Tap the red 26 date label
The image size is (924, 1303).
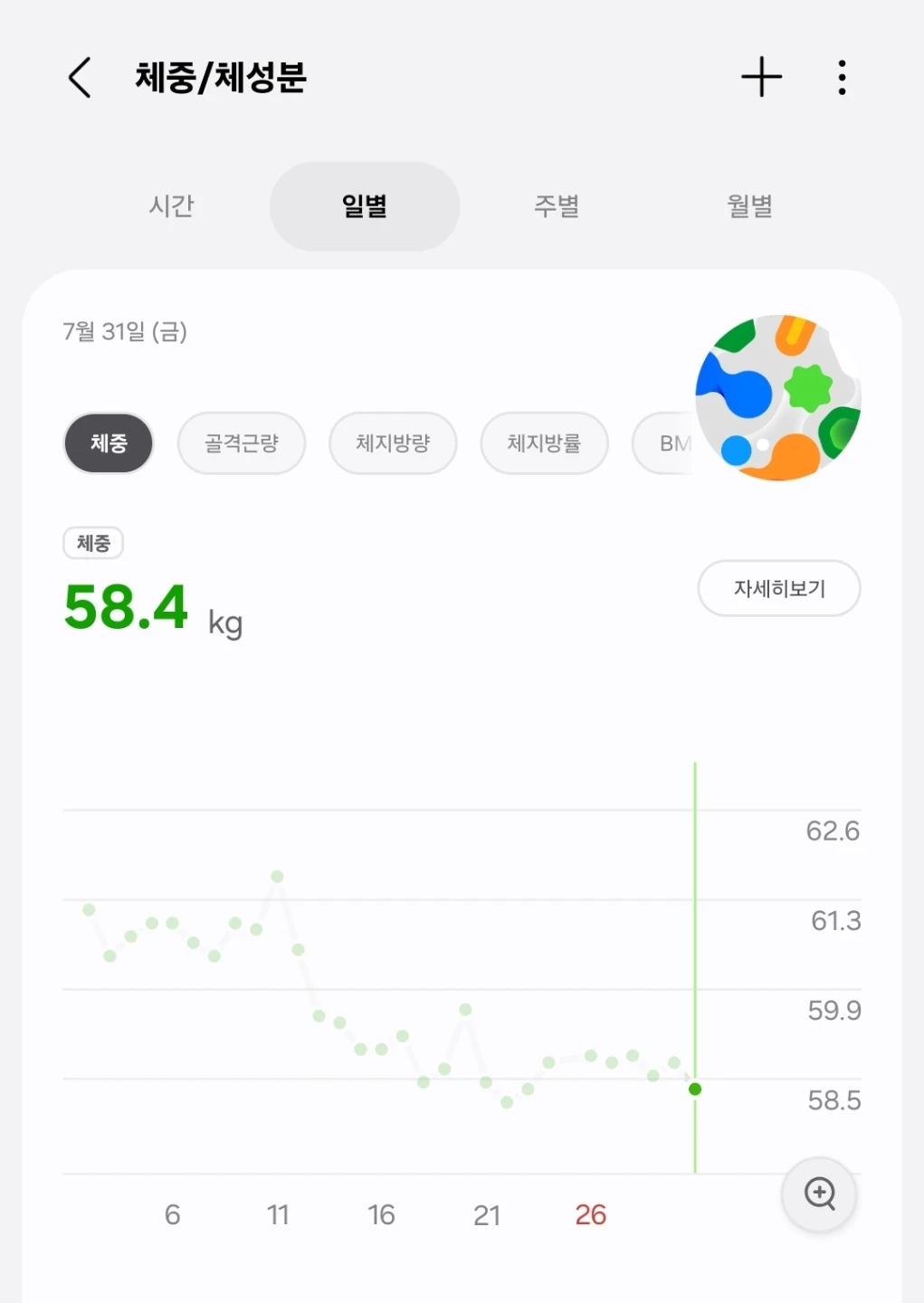point(591,1214)
